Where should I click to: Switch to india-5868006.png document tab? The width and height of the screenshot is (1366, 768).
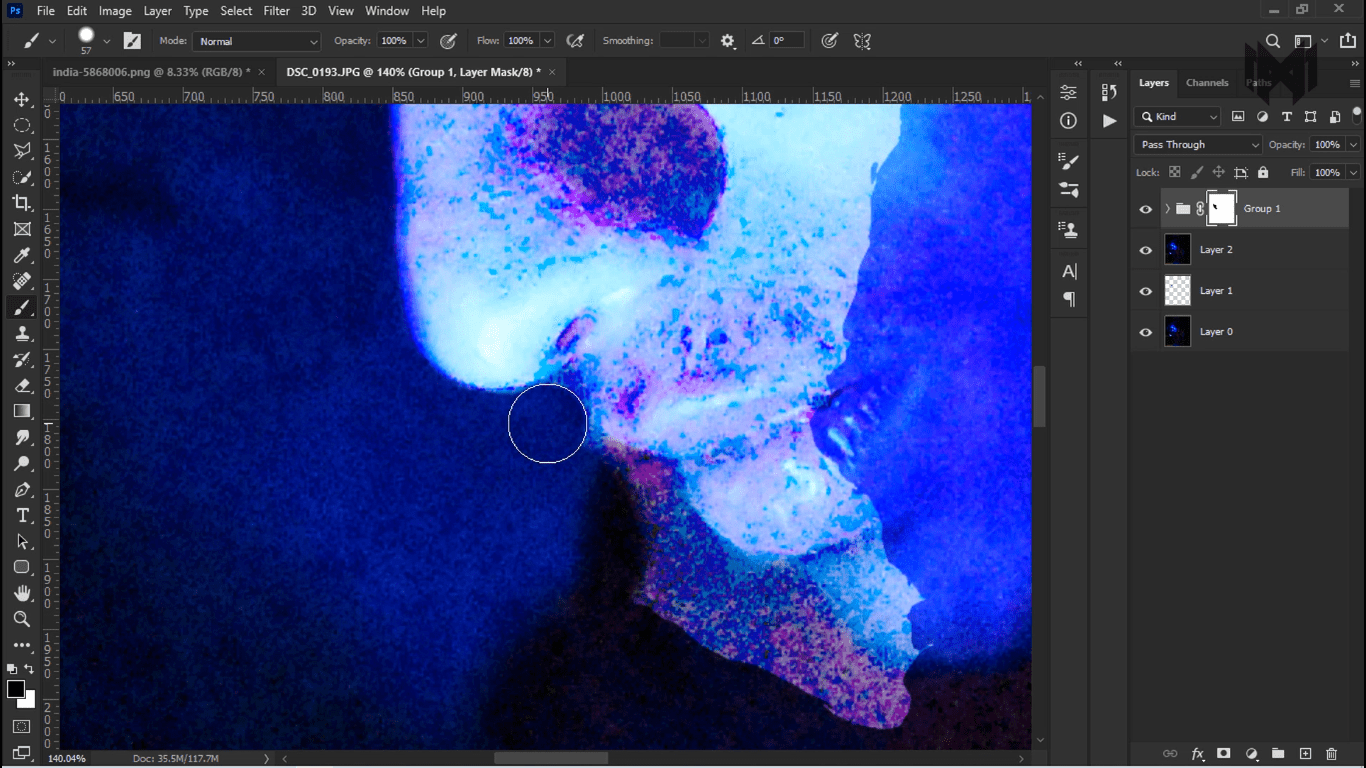pos(152,72)
